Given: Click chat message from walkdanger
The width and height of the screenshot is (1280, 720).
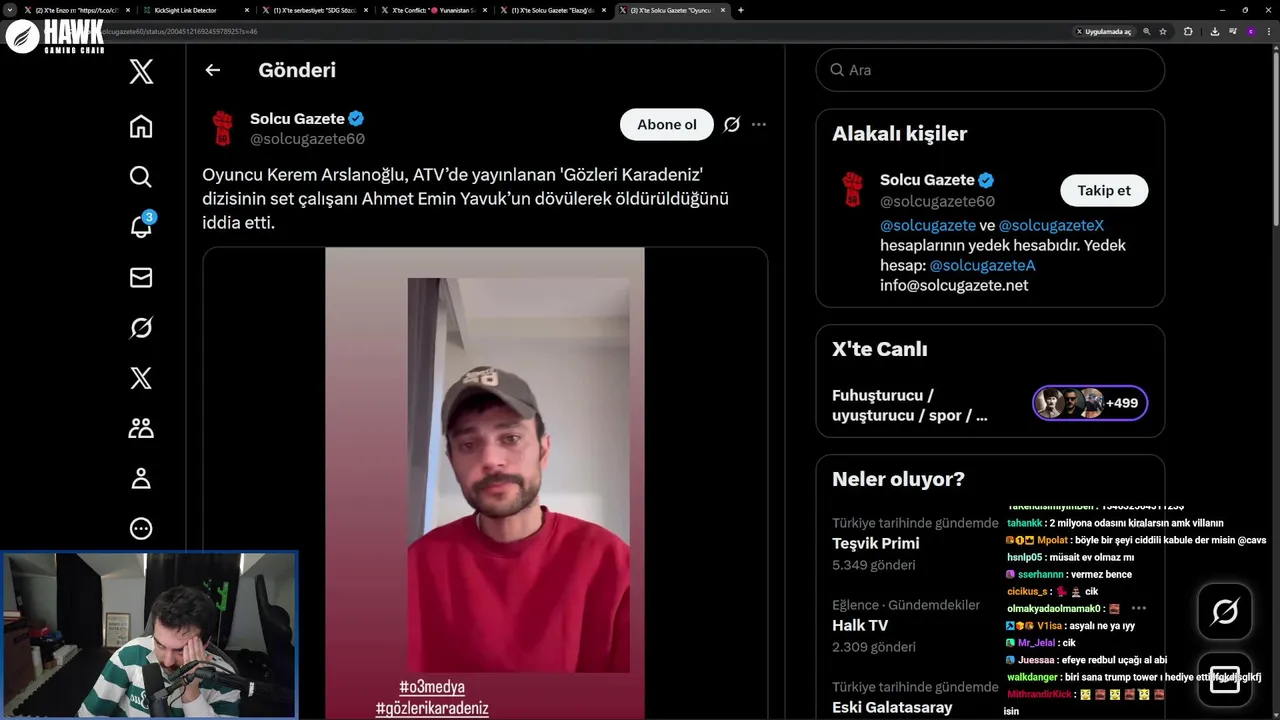Looking at the screenshot, I should point(1134,677).
